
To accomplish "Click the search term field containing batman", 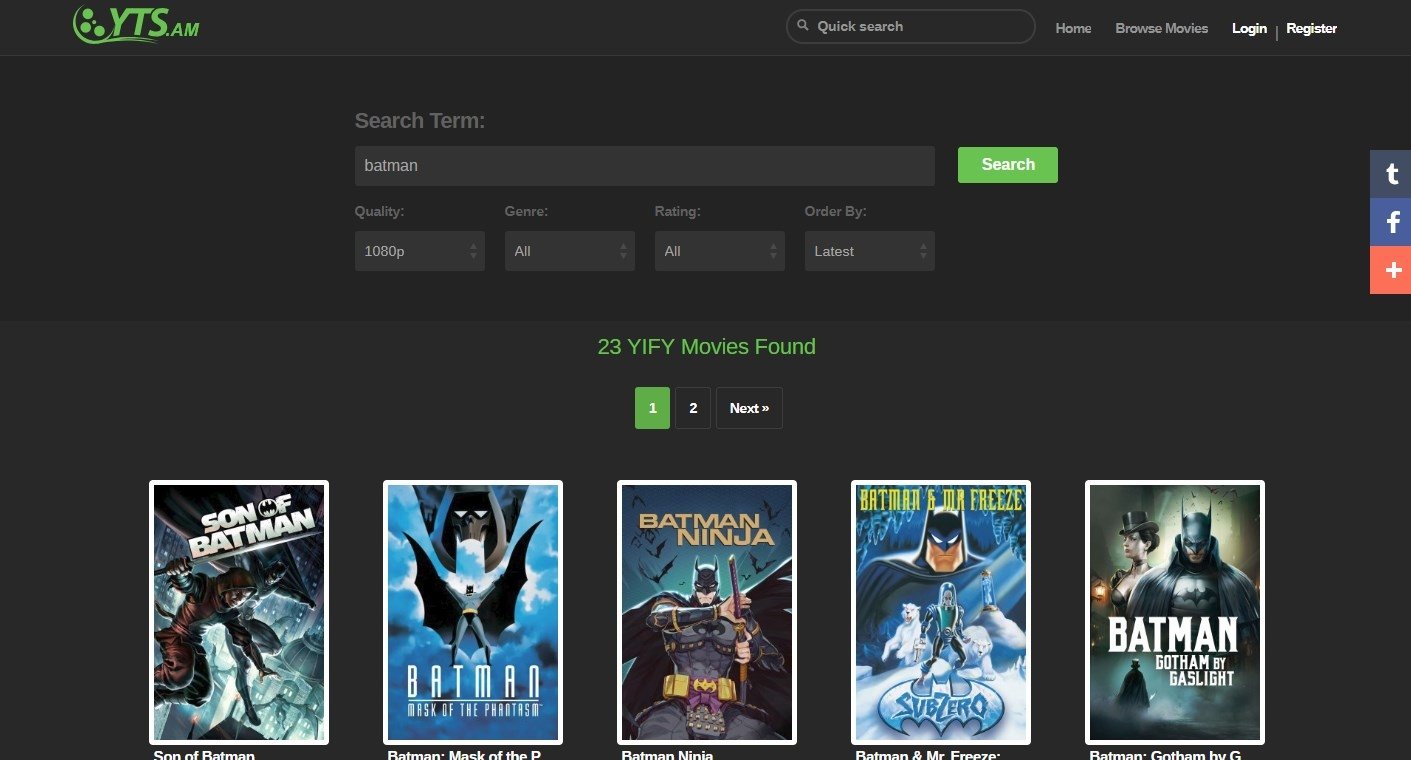I will click(645, 166).
